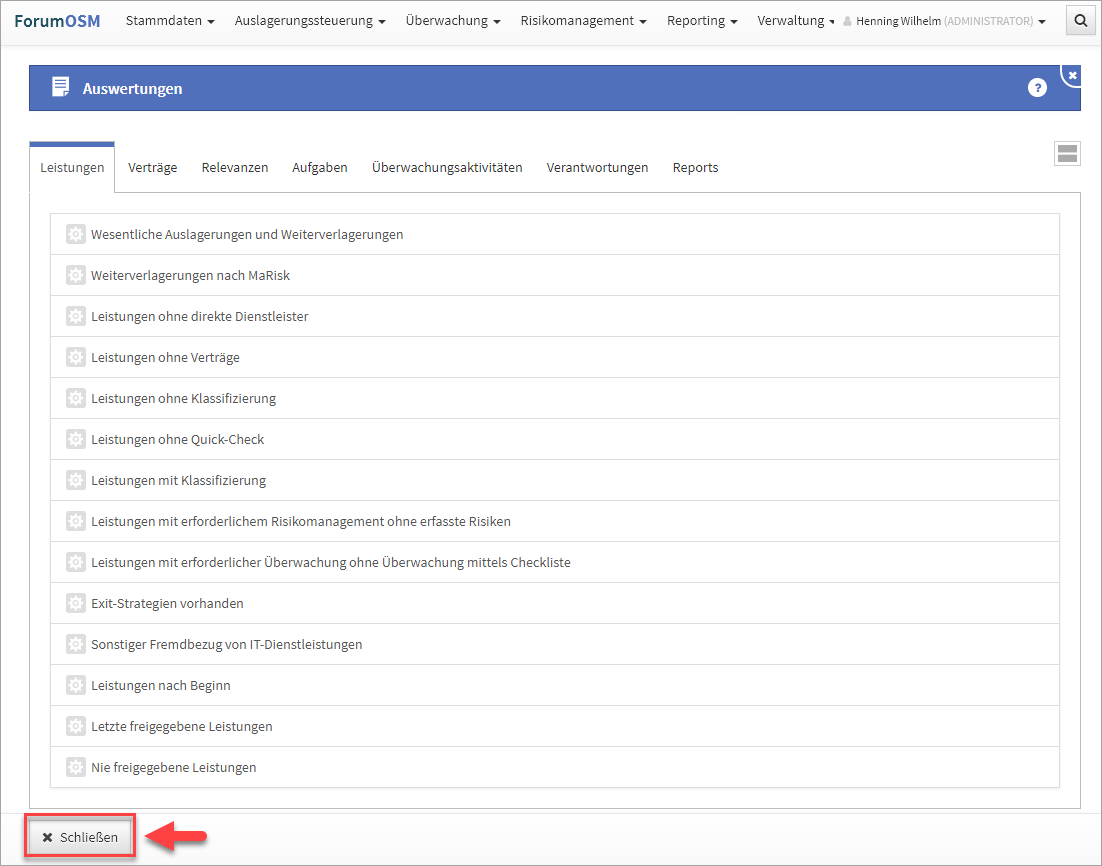
Task: Open Leistungen ohne Quick-Check report
Action: (177, 439)
